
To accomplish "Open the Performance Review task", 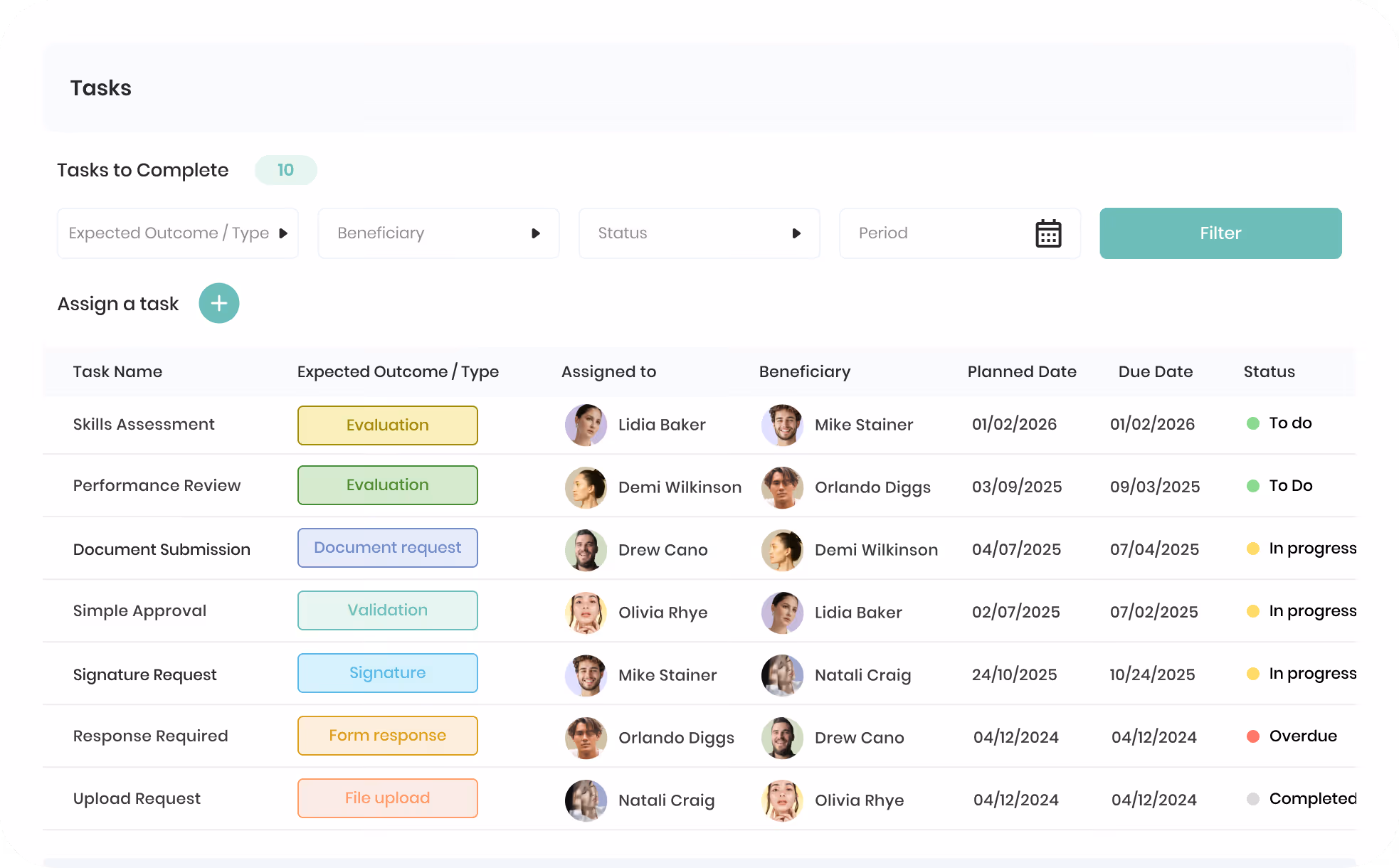I will click(157, 485).
